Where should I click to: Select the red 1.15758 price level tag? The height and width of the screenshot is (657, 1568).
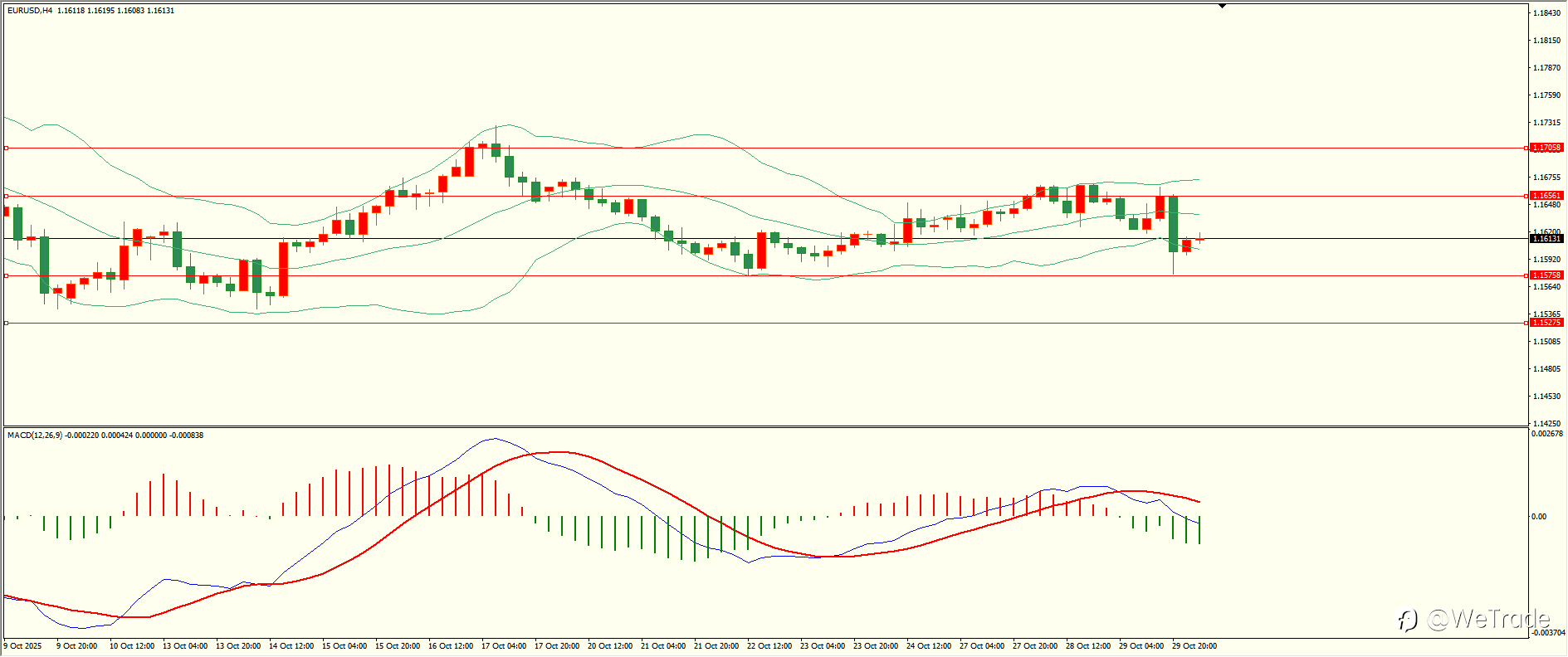click(x=1547, y=275)
